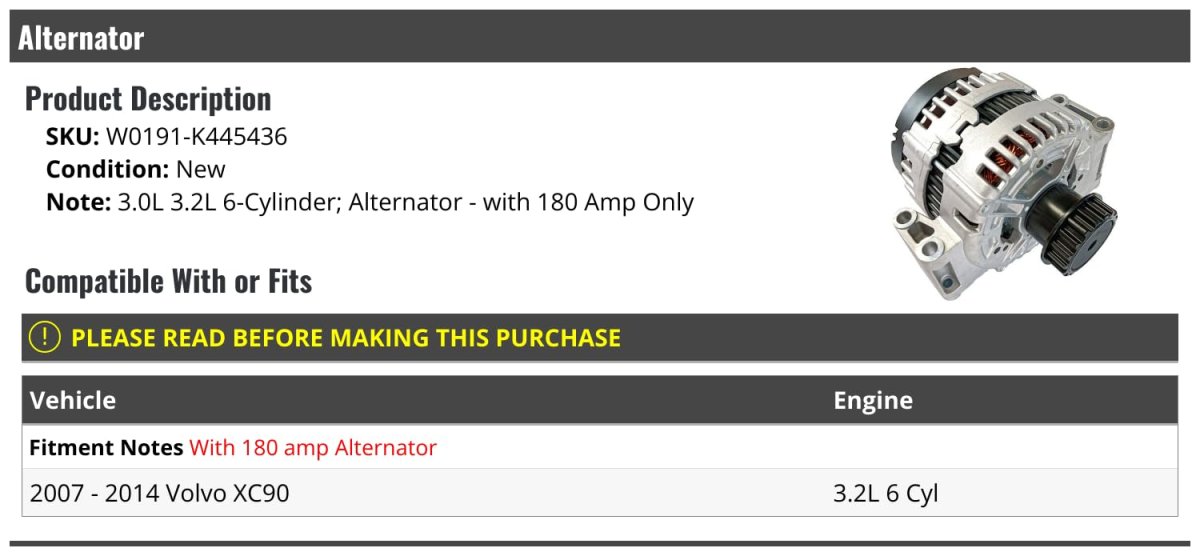1200x556 pixels.
Task: Click the red "With 180 amp Alternator" text
Action: coord(313,448)
